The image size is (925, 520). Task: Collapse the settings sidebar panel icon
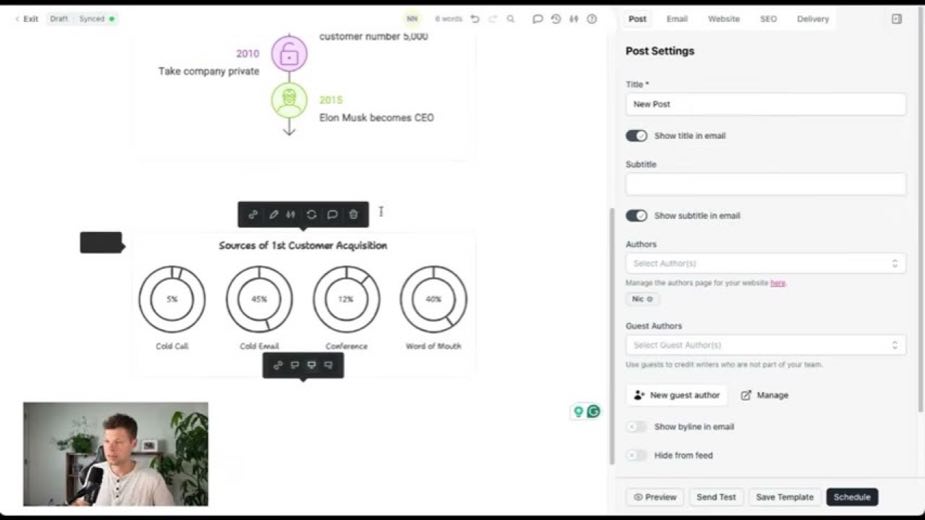point(896,19)
